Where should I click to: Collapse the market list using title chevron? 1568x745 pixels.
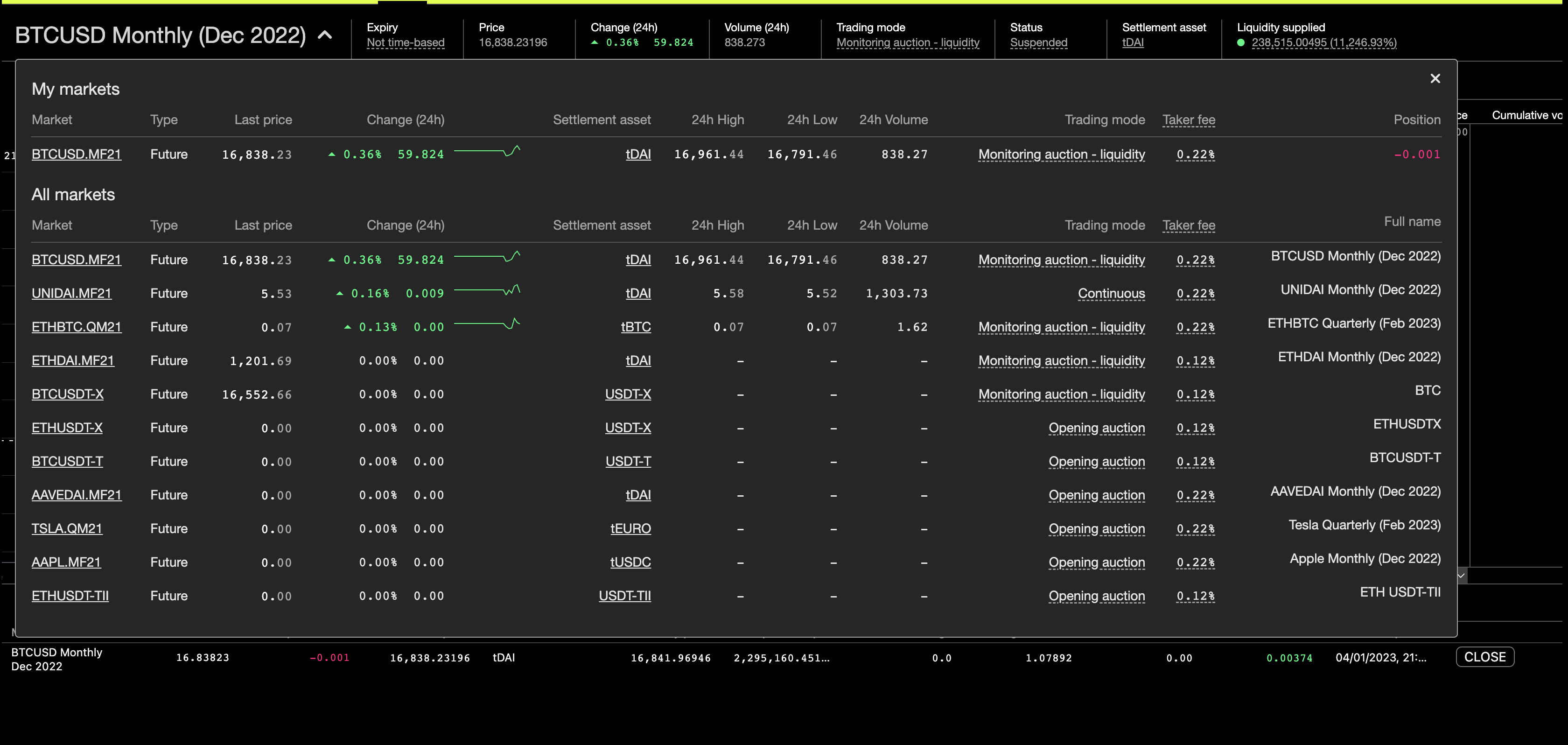(x=326, y=35)
